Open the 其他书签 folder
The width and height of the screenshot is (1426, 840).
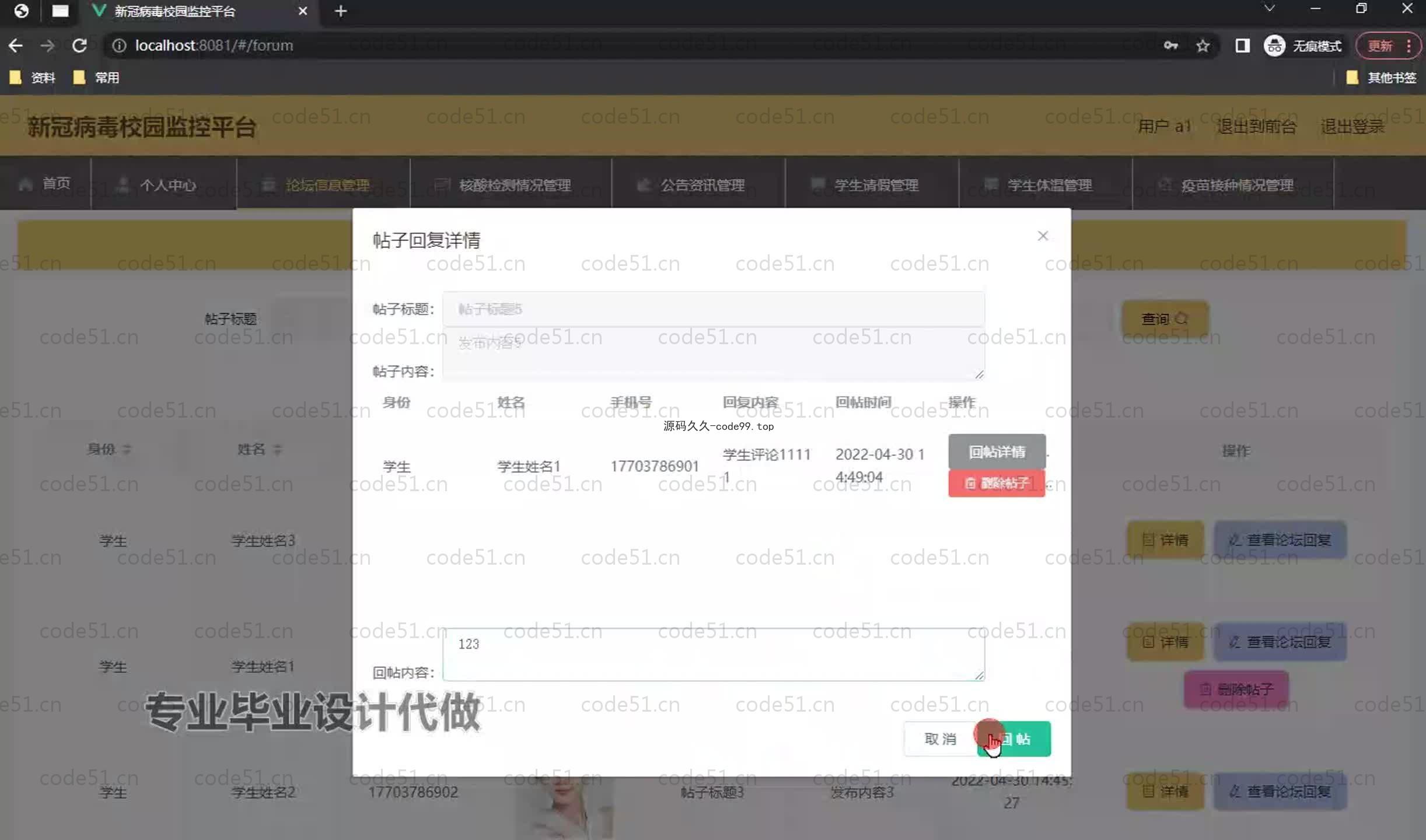click(x=1381, y=78)
